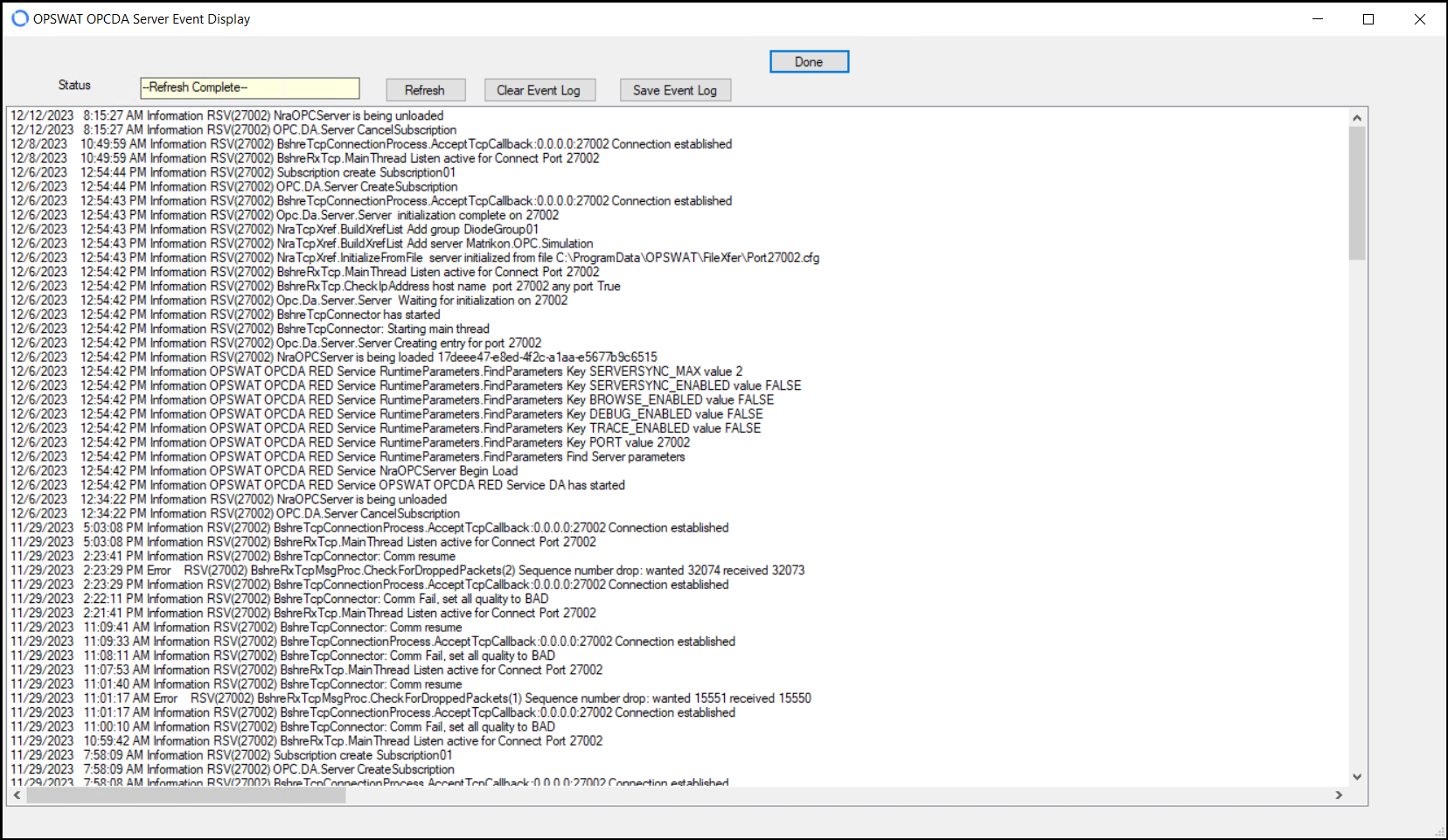
Task: Select the 2:23:41 PM Comm resume entry
Action: [x=233, y=556]
